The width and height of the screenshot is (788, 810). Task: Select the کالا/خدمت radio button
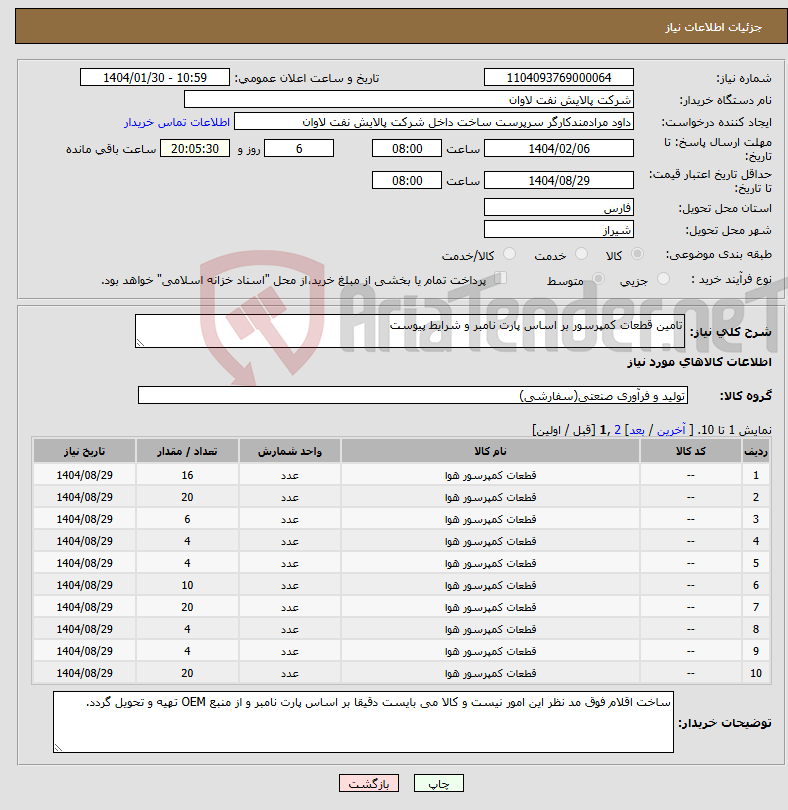(x=509, y=254)
